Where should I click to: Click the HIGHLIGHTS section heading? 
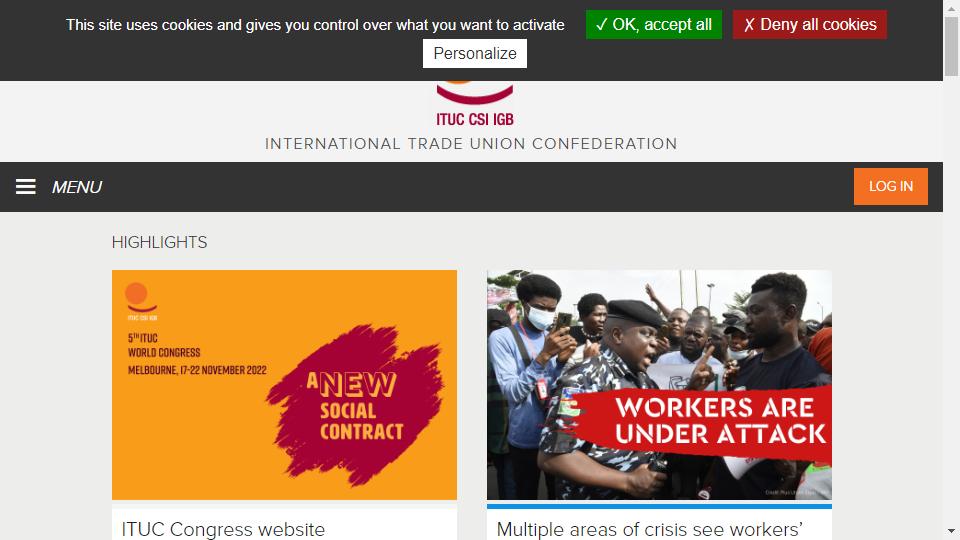pos(159,242)
